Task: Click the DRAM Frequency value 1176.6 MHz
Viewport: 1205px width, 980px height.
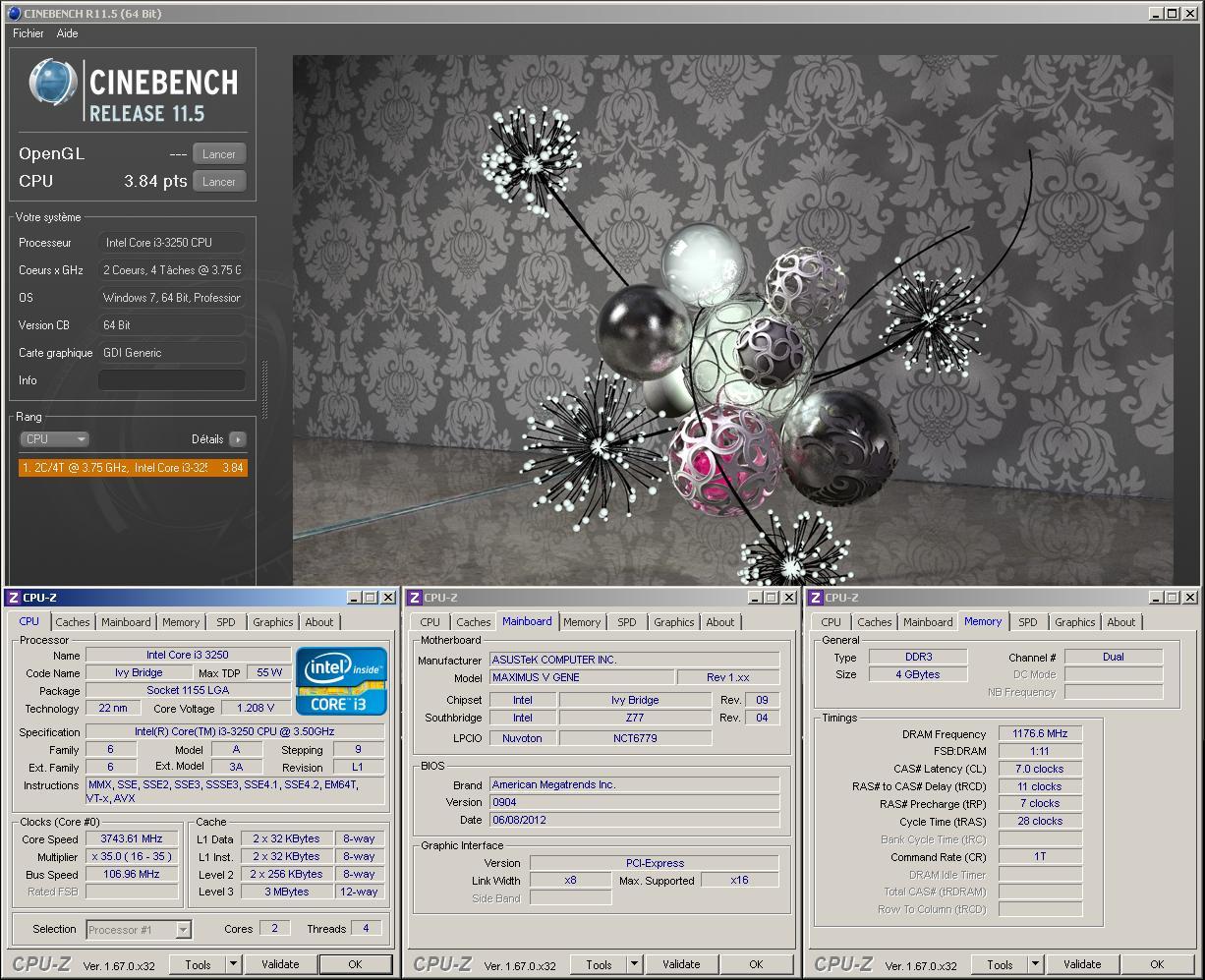Action: [1040, 733]
